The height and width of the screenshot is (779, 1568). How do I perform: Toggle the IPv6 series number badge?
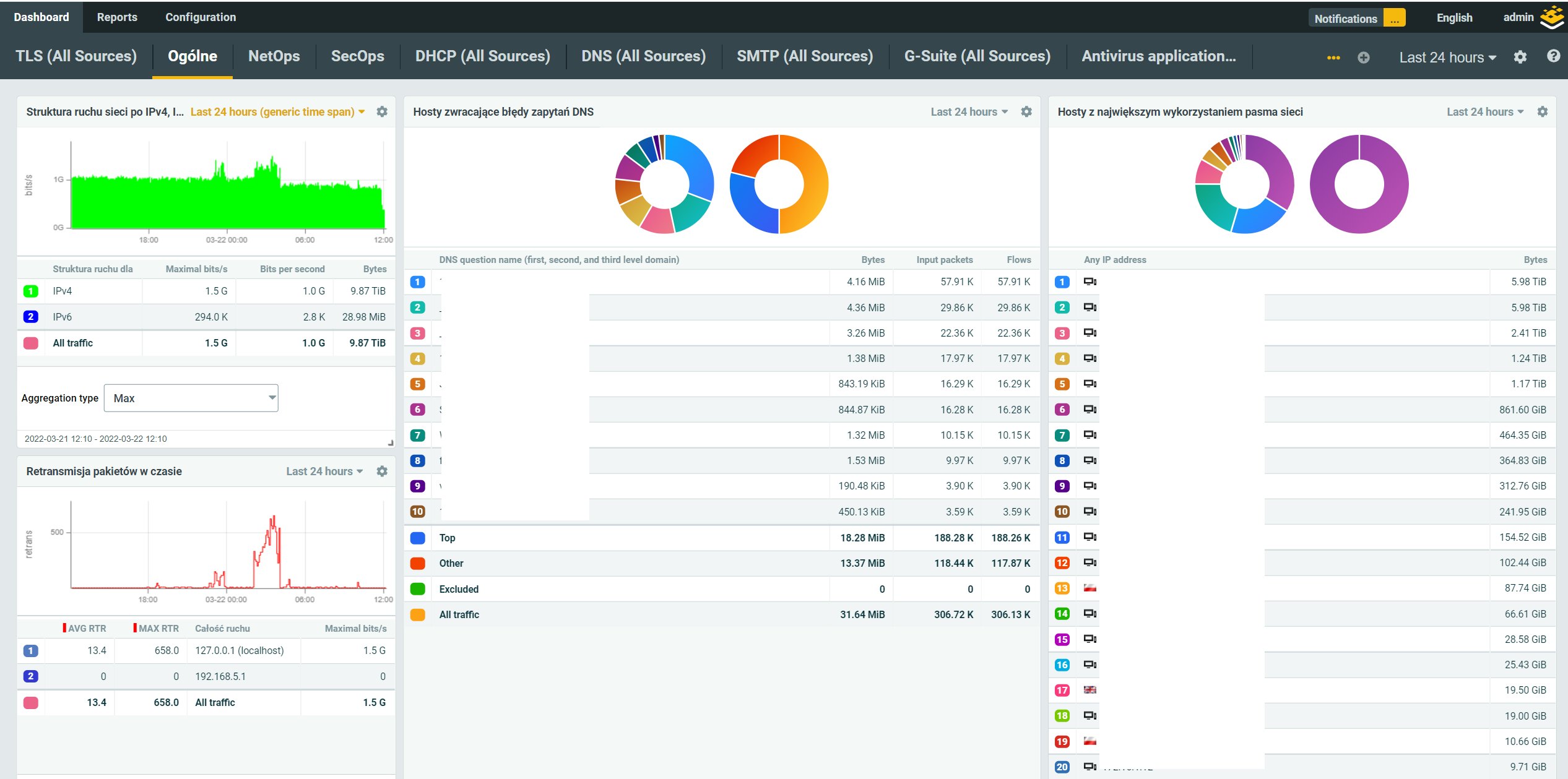pyautogui.click(x=30, y=317)
